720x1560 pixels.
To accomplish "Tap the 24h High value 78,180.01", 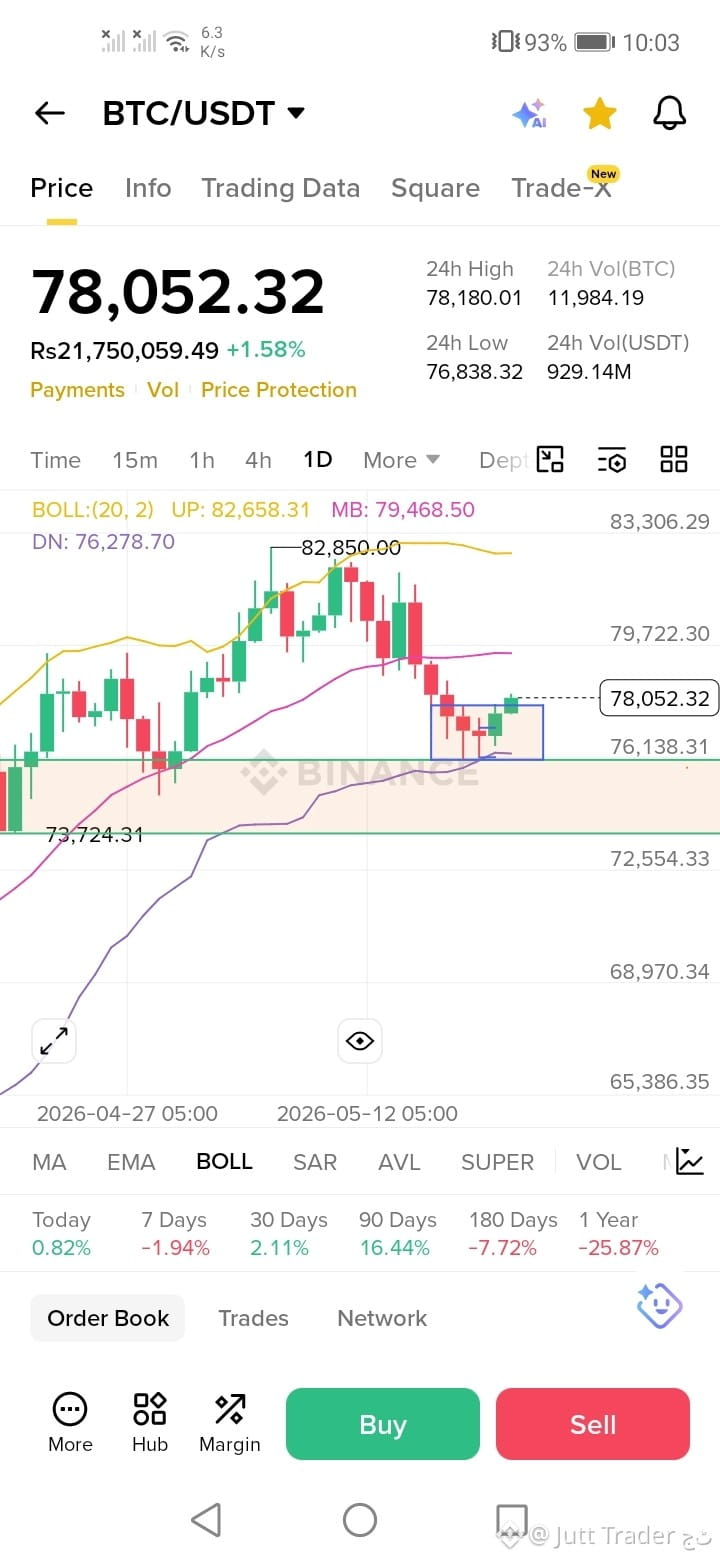I will pyautogui.click(x=474, y=298).
